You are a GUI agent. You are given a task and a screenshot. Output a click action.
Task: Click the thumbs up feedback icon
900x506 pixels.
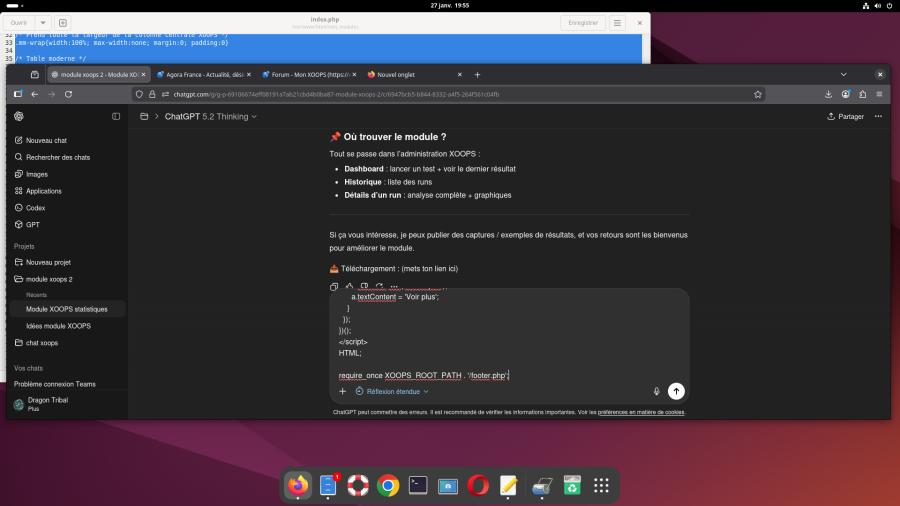pos(349,286)
